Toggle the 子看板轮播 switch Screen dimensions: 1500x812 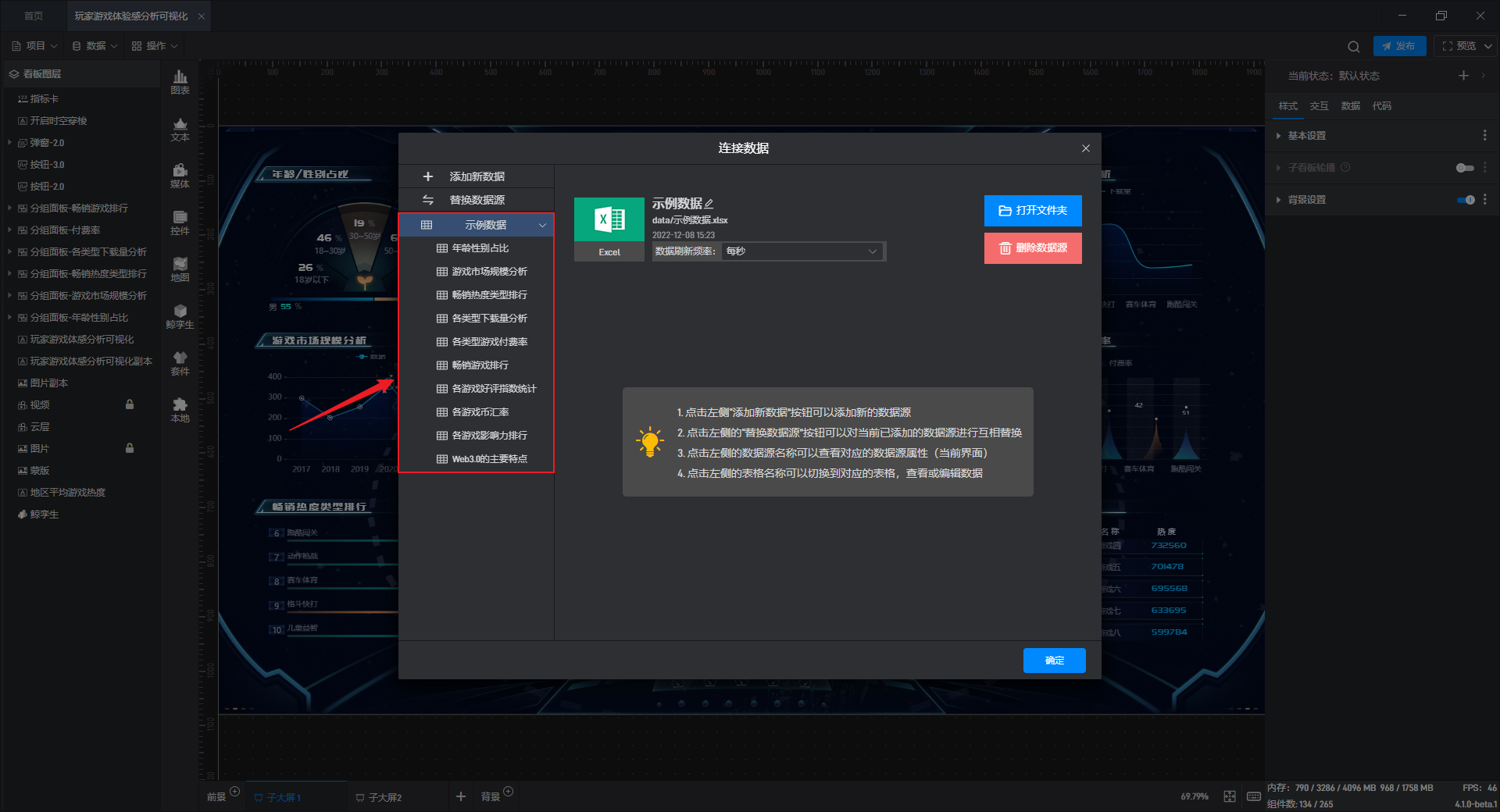point(1465,168)
